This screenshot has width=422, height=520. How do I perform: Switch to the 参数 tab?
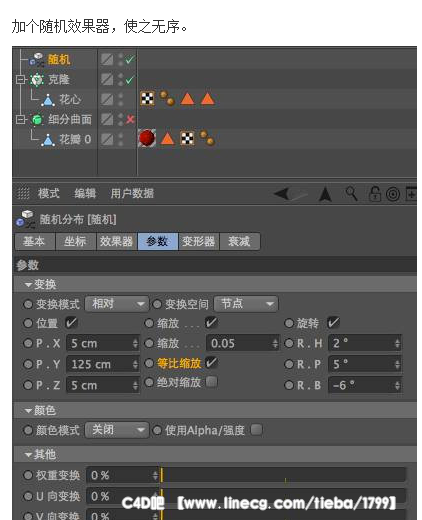158,241
